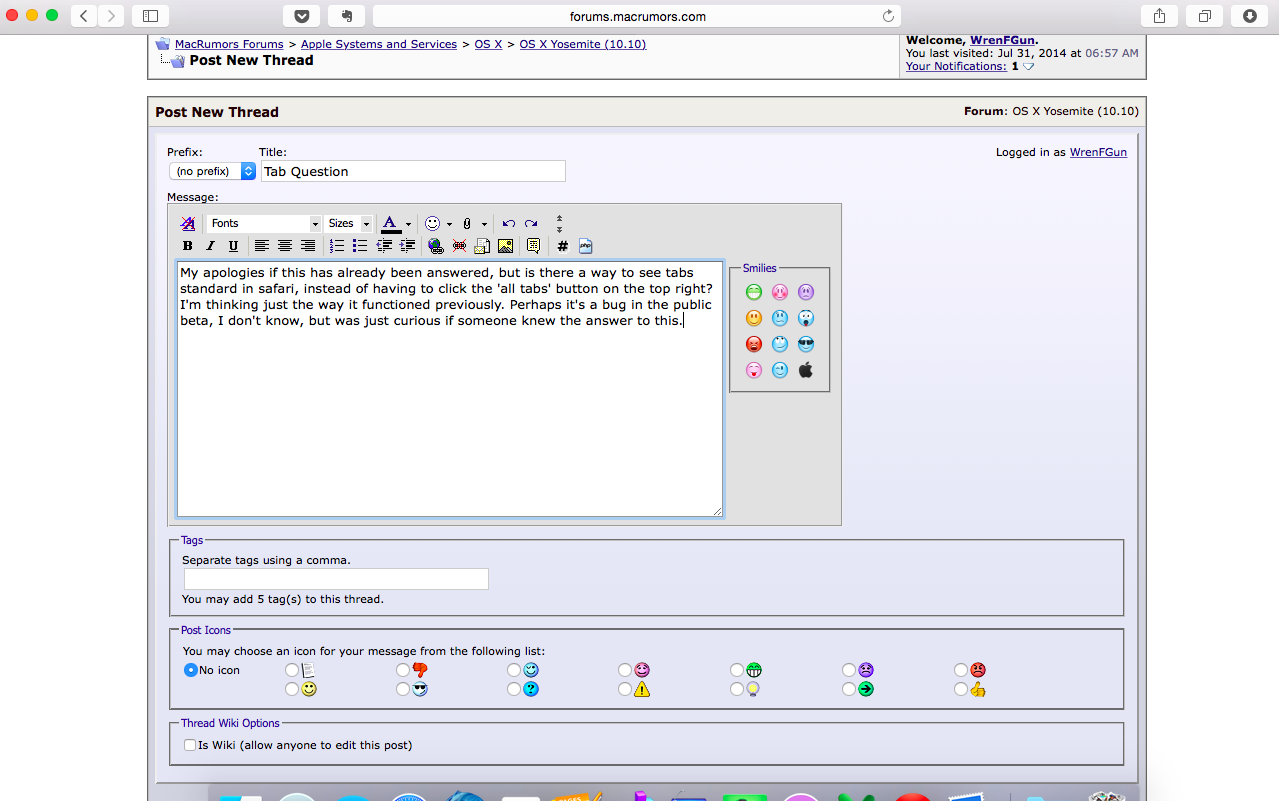Choose the lightbulb post icon radio
The width and height of the screenshot is (1279, 801).
(x=737, y=689)
